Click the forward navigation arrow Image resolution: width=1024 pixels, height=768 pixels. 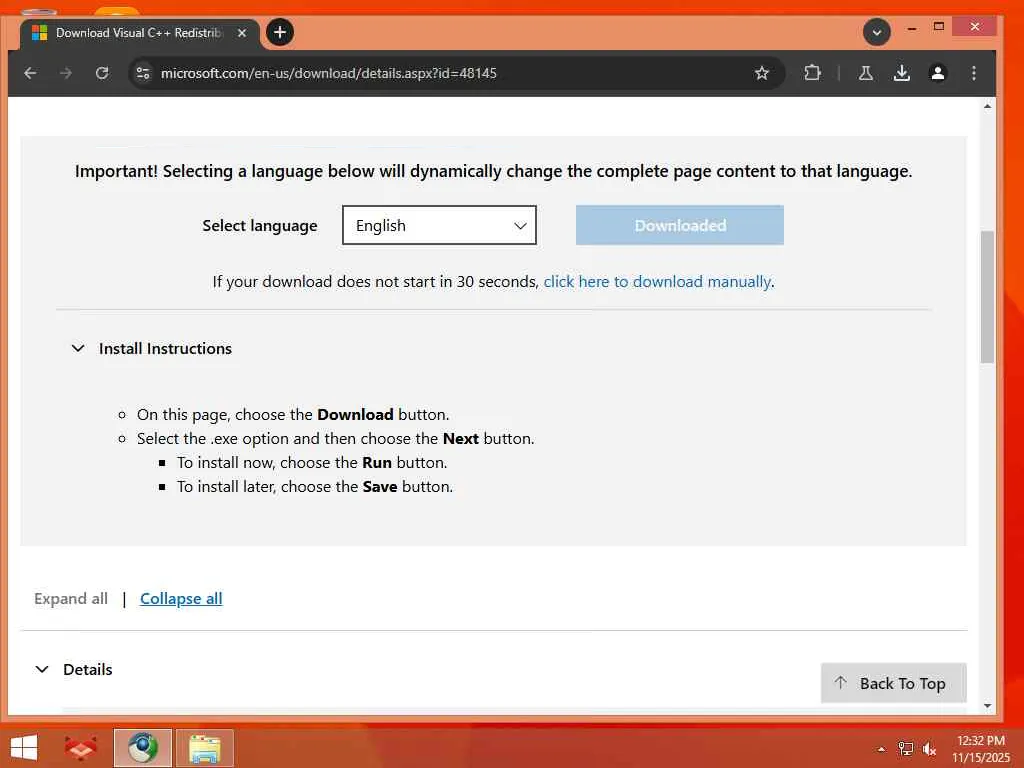(66, 73)
